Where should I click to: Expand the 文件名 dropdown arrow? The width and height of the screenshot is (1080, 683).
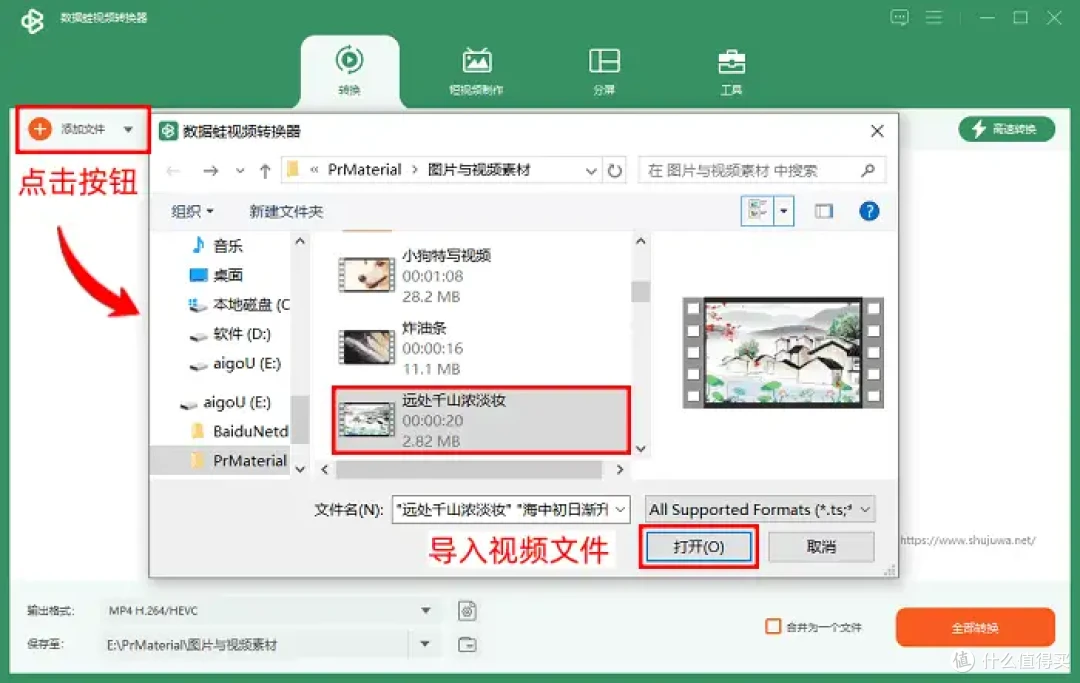click(621, 509)
